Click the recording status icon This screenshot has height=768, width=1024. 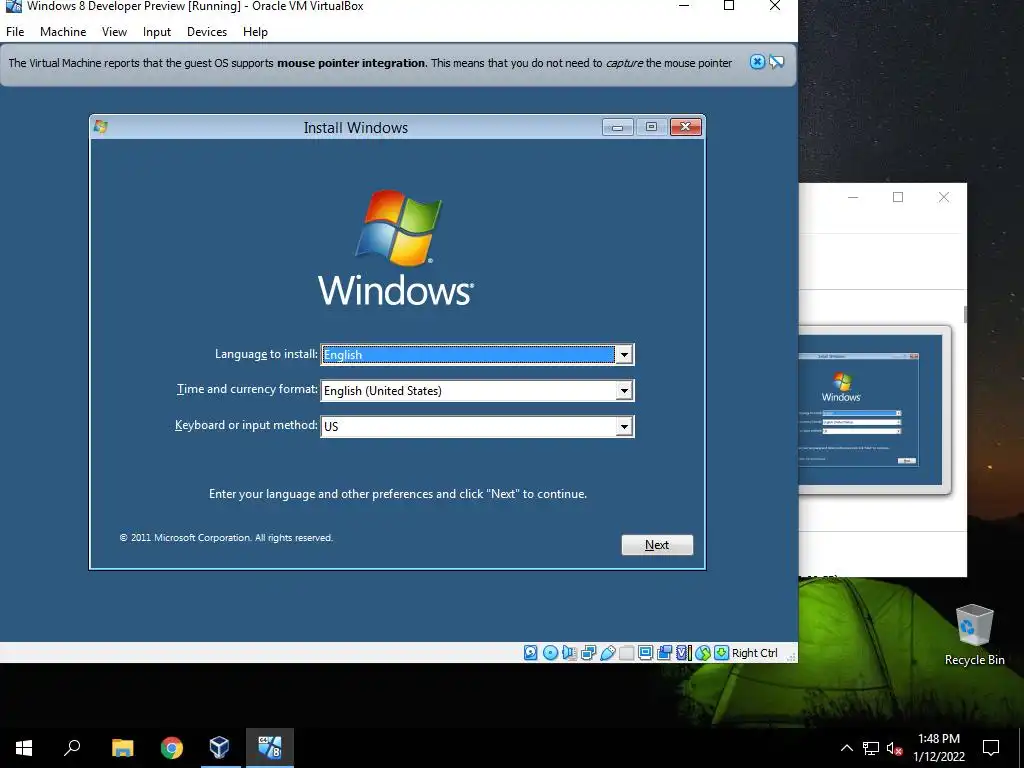tap(664, 652)
